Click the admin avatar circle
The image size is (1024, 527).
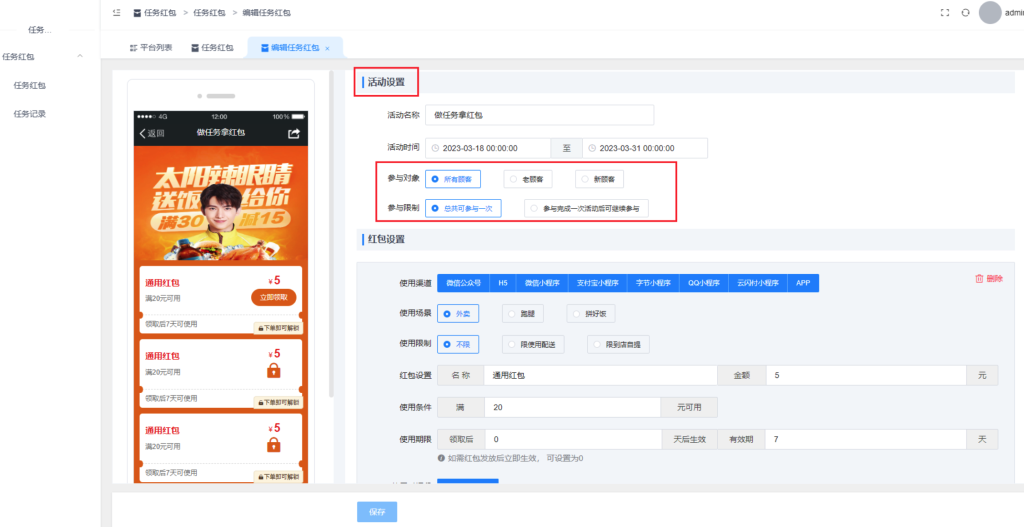[990, 12]
